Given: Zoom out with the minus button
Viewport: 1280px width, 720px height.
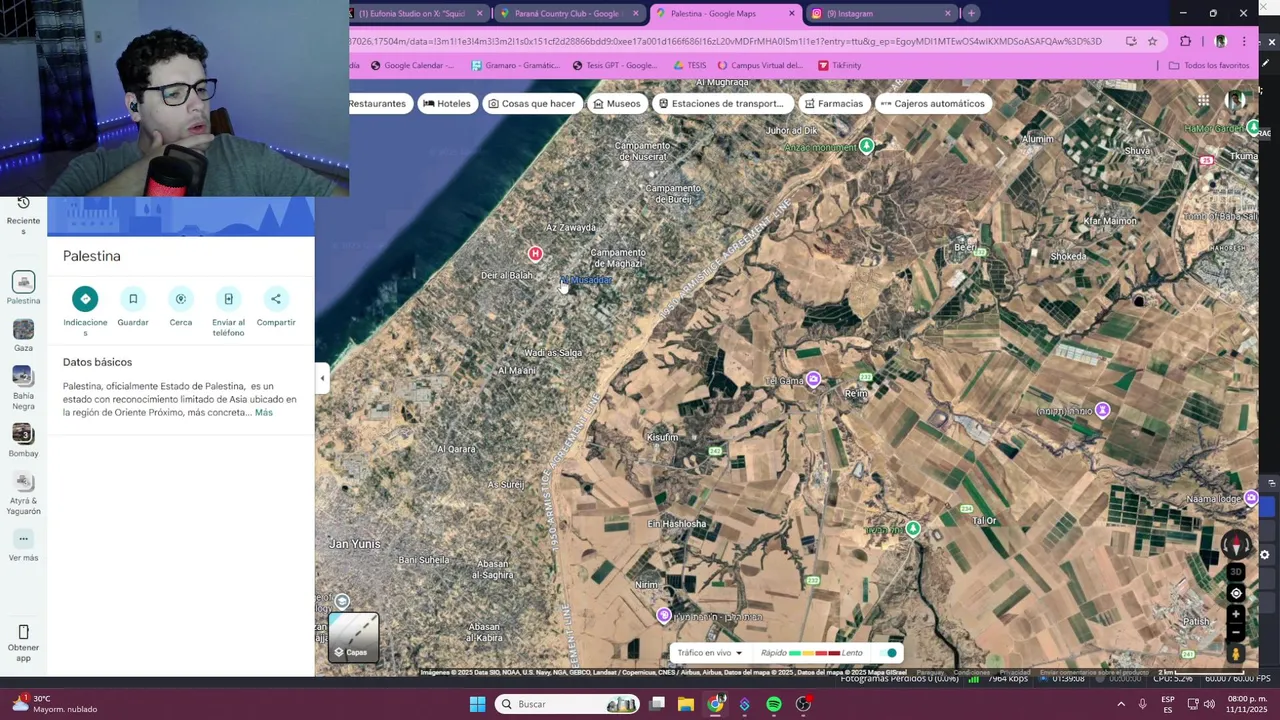Looking at the screenshot, I should (x=1236, y=633).
